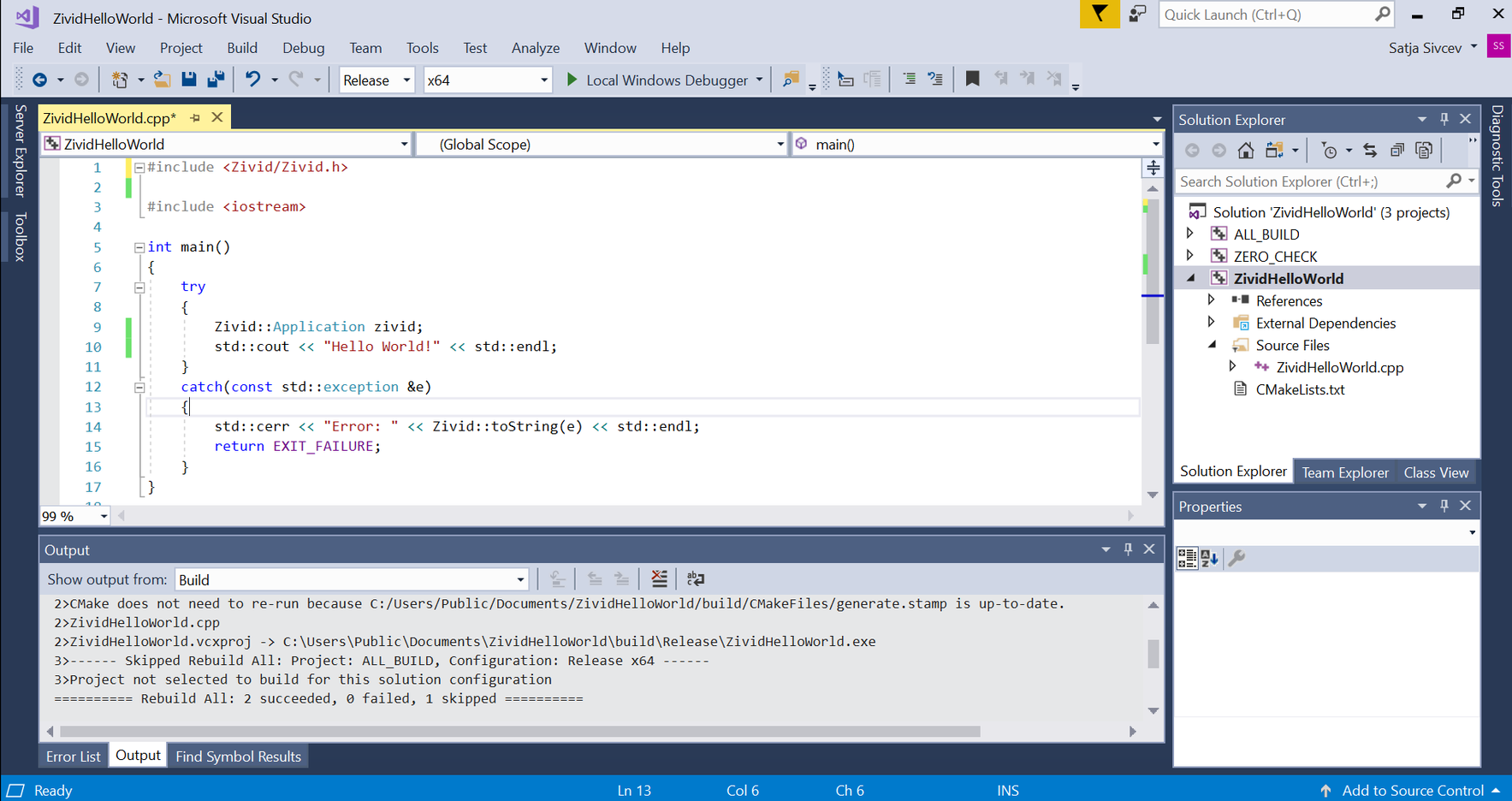Open the x64 platform dropdown
Image resolution: width=1512 pixels, height=801 pixels.
pyautogui.click(x=487, y=80)
